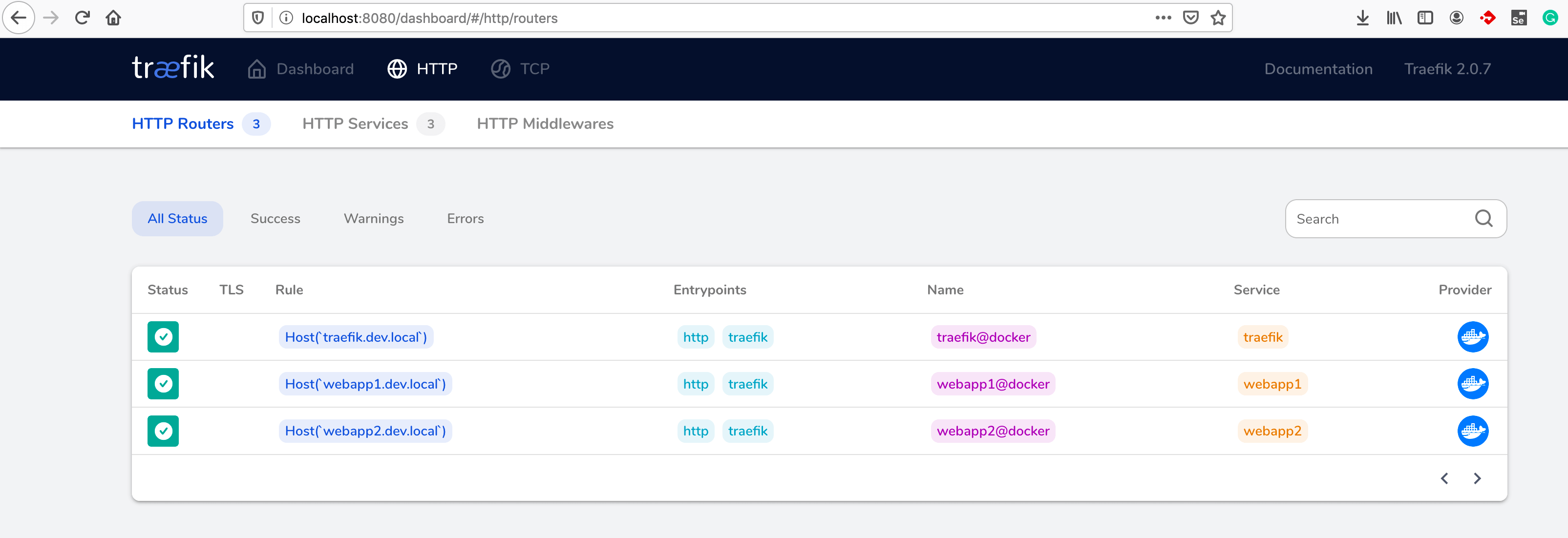Open Selenium IDE extension icon

[1519, 18]
